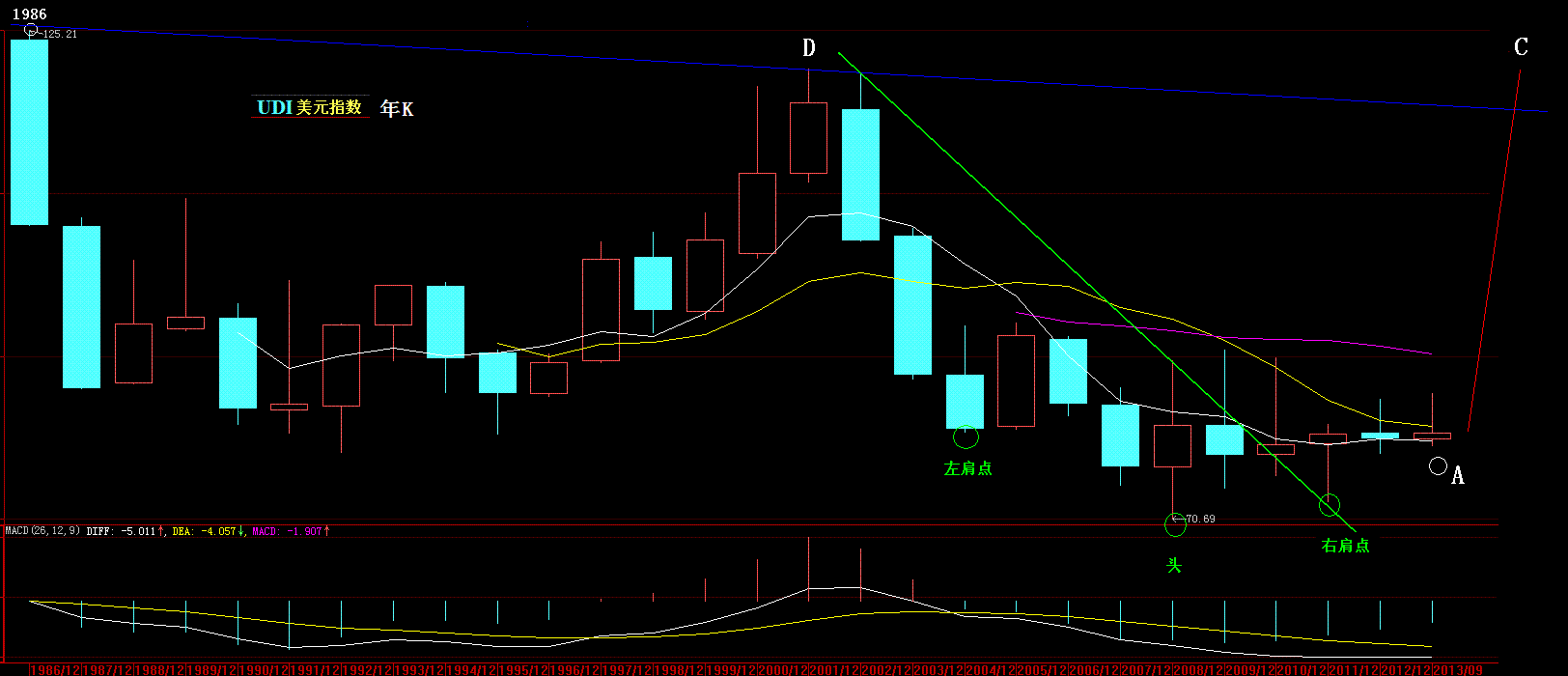The height and width of the screenshot is (676, 1568).
Task: Click the '头' head label
Action: (1174, 565)
